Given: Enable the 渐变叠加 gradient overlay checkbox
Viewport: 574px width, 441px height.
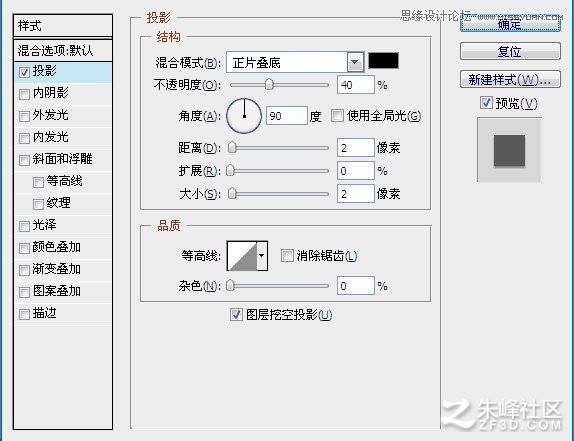Looking at the screenshot, I should 24,270.
